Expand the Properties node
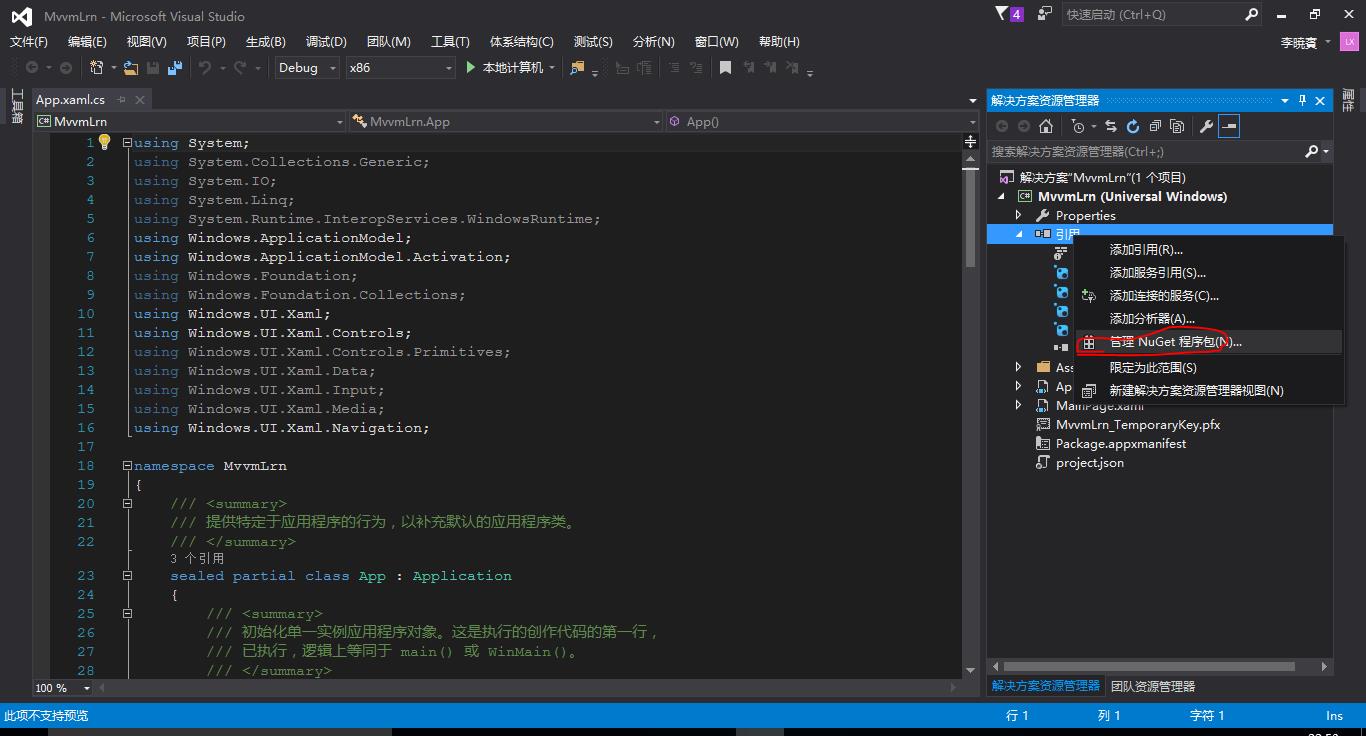1366x736 pixels. pyautogui.click(x=1019, y=215)
